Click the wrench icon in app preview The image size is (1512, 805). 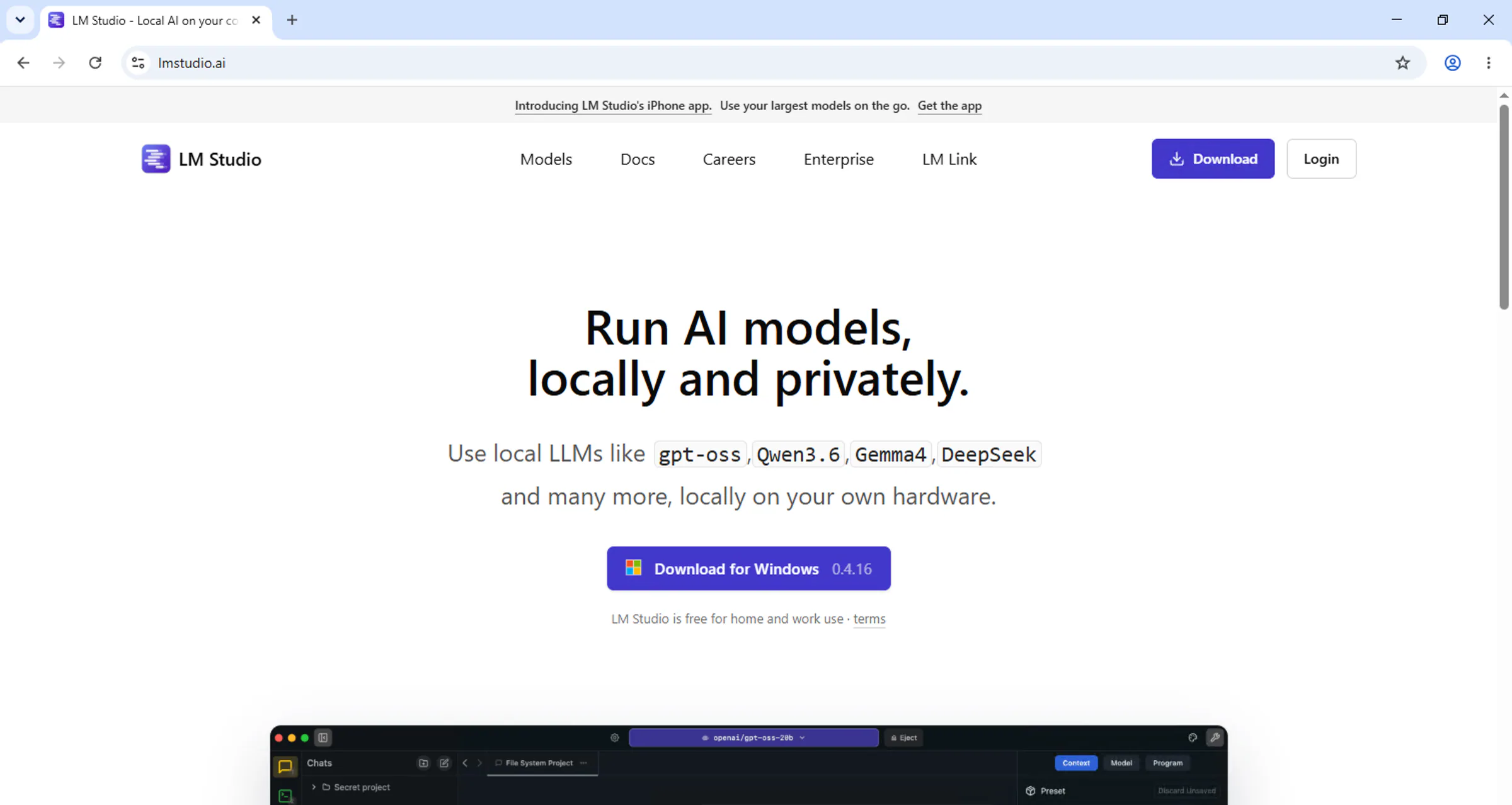pos(1215,738)
